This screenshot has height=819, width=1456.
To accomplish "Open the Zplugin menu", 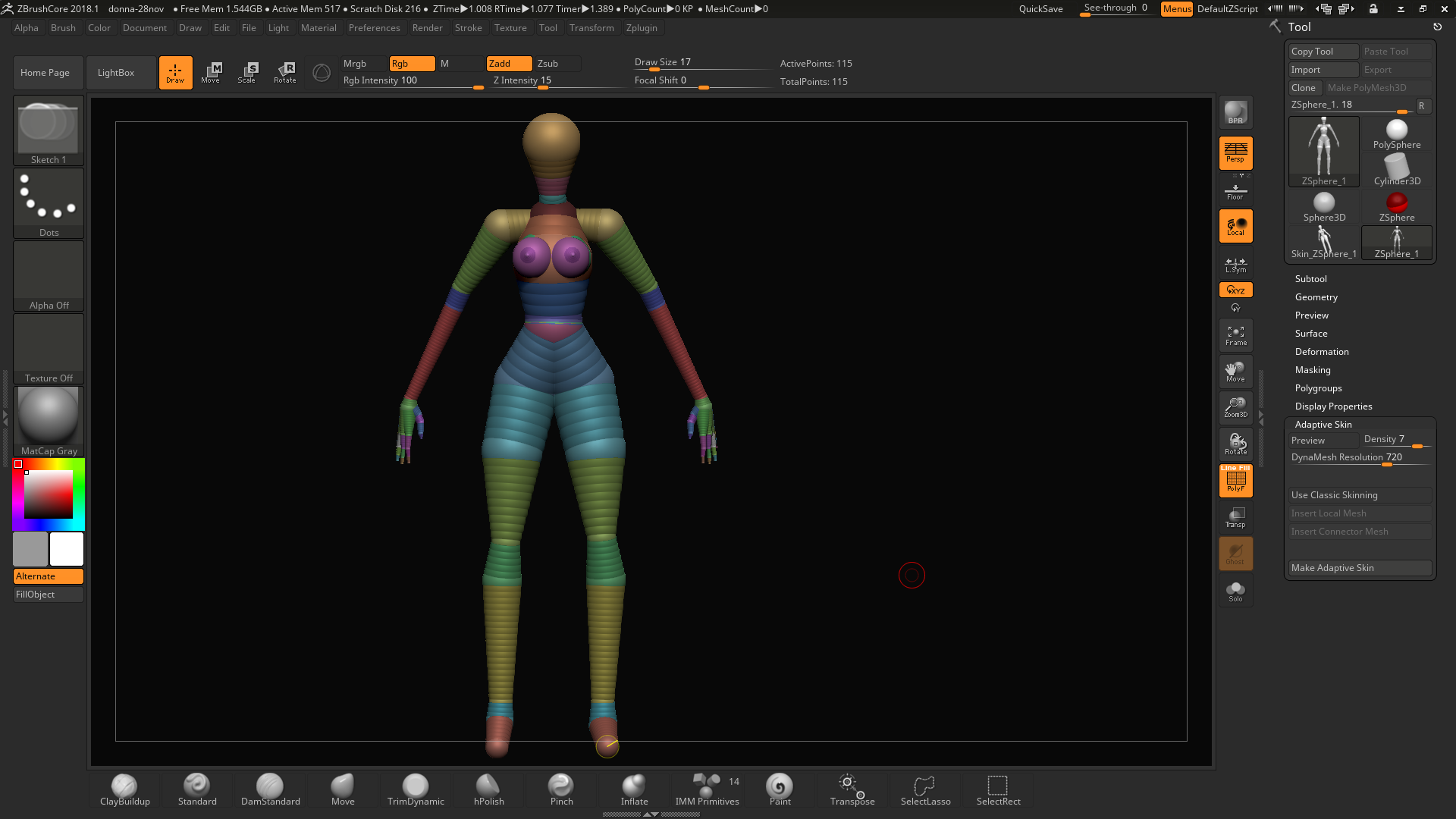I will [642, 28].
